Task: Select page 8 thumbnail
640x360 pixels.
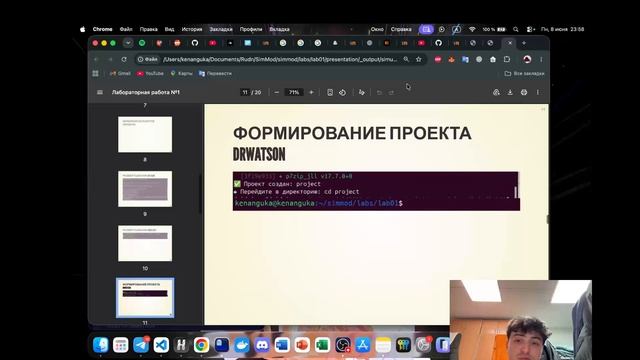Action: (145, 134)
